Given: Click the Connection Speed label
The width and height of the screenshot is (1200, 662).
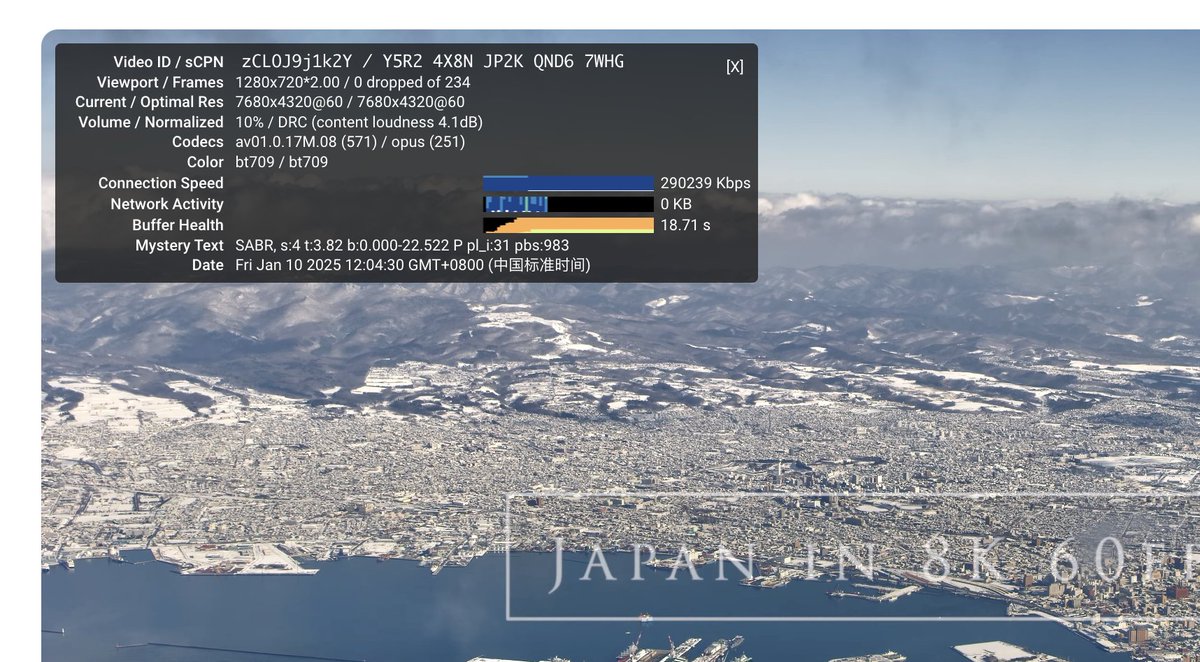Looking at the screenshot, I should pos(161,183).
